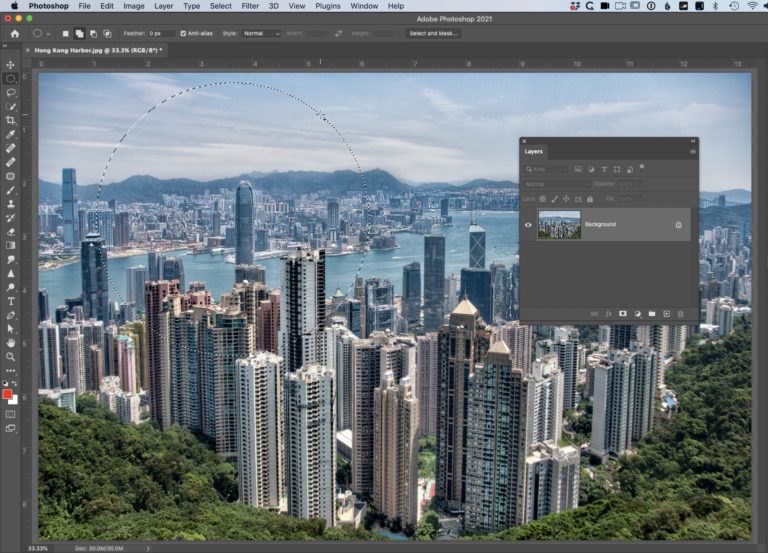Toggle the Anti-alias checkbox
This screenshot has width=768, height=553.
[183, 33]
